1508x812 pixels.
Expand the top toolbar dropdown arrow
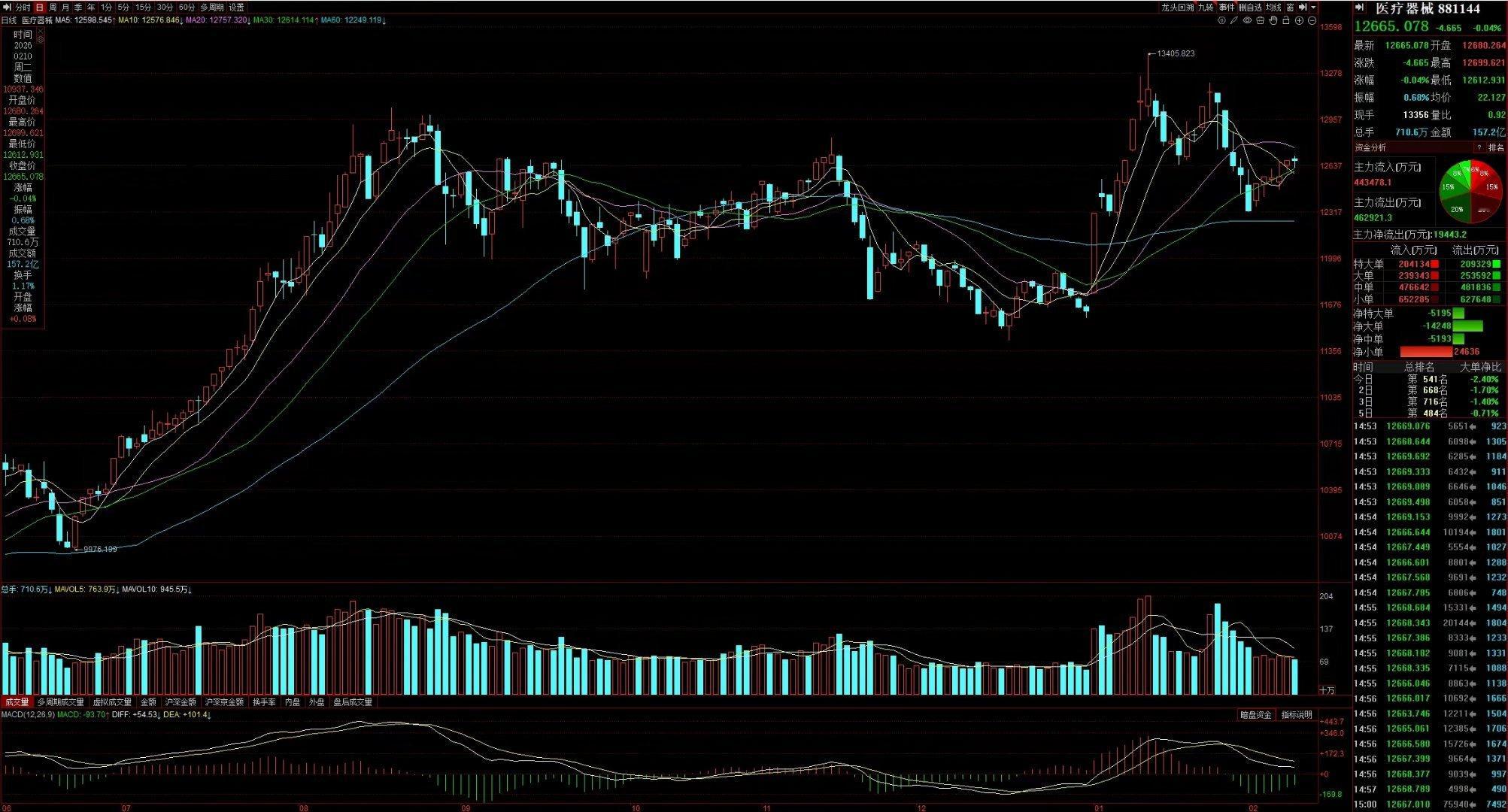pos(1313,8)
